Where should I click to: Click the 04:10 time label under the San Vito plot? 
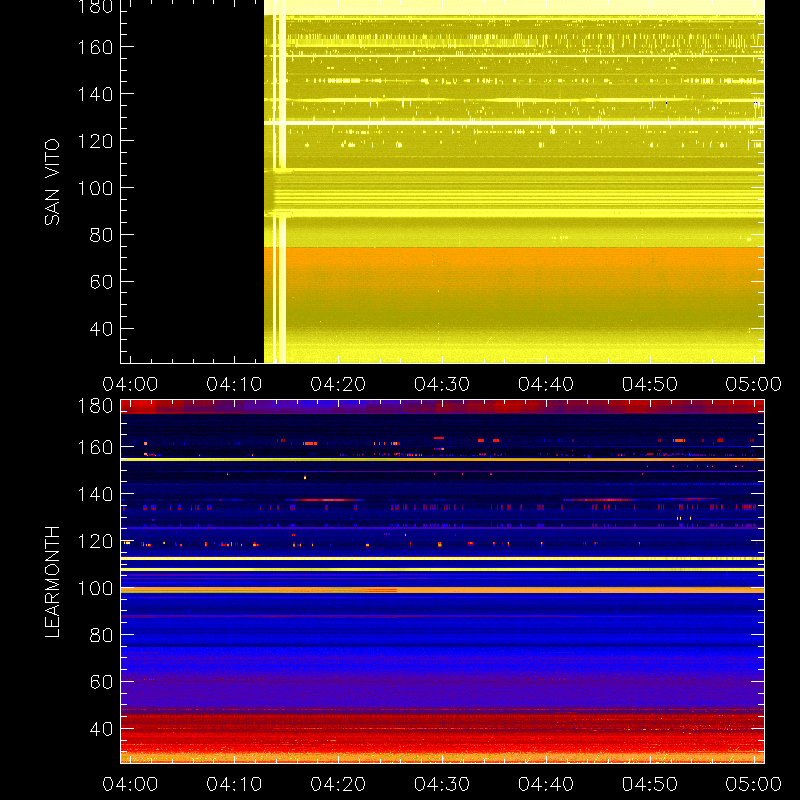tap(234, 384)
